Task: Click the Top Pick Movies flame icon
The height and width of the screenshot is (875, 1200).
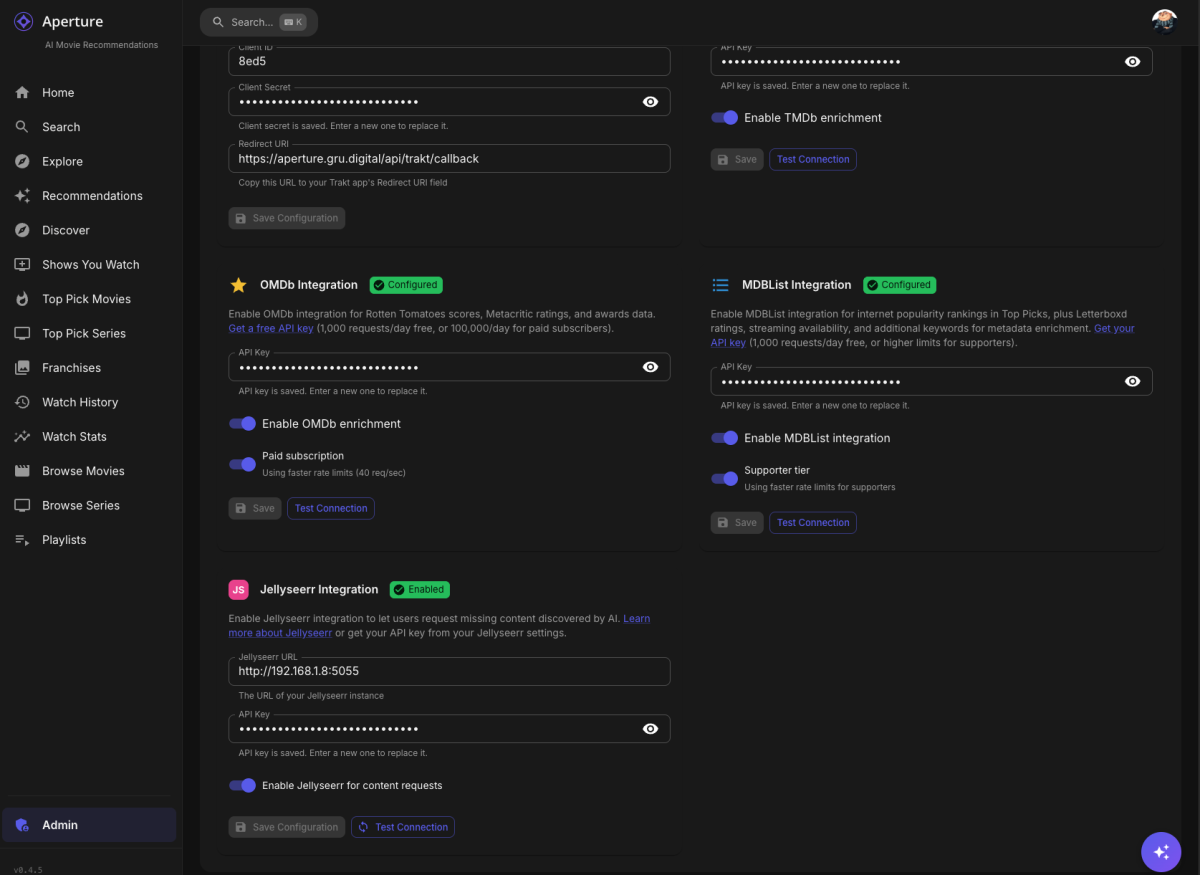Action: [22, 299]
